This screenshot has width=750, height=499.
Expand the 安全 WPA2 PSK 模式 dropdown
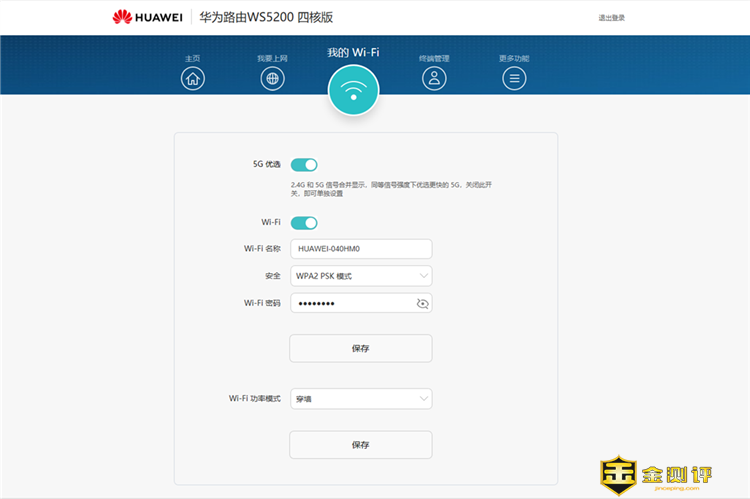point(361,276)
